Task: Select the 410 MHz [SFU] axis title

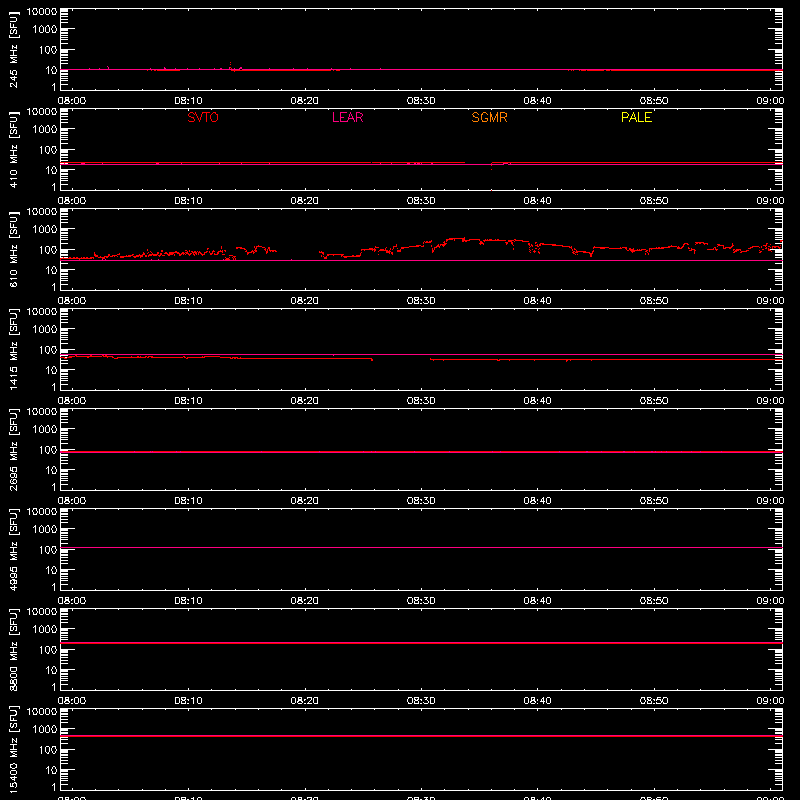Action: pyautogui.click(x=13, y=149)
